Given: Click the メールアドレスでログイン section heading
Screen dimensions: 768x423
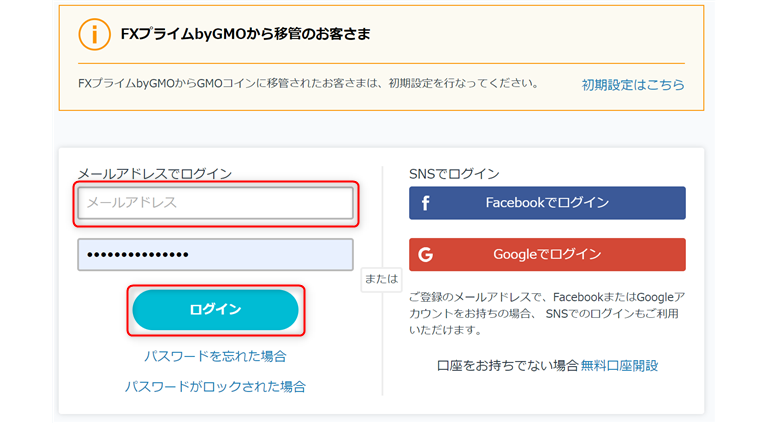Looking at the screenshot, I should (x=155, y=174).
